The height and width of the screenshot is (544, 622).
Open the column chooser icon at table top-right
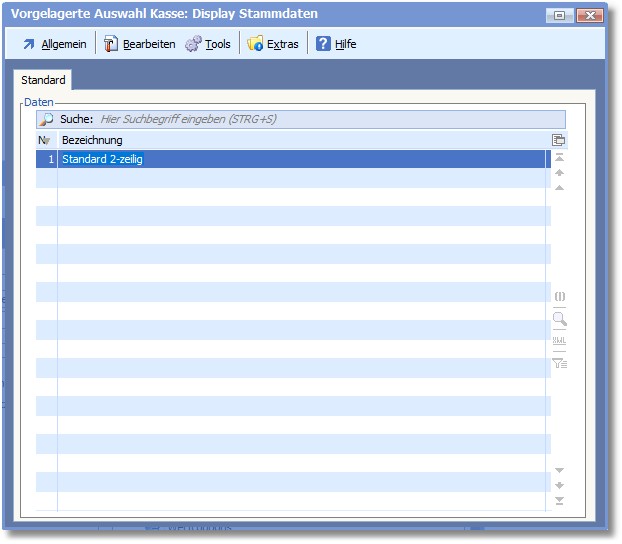(559, 140)
